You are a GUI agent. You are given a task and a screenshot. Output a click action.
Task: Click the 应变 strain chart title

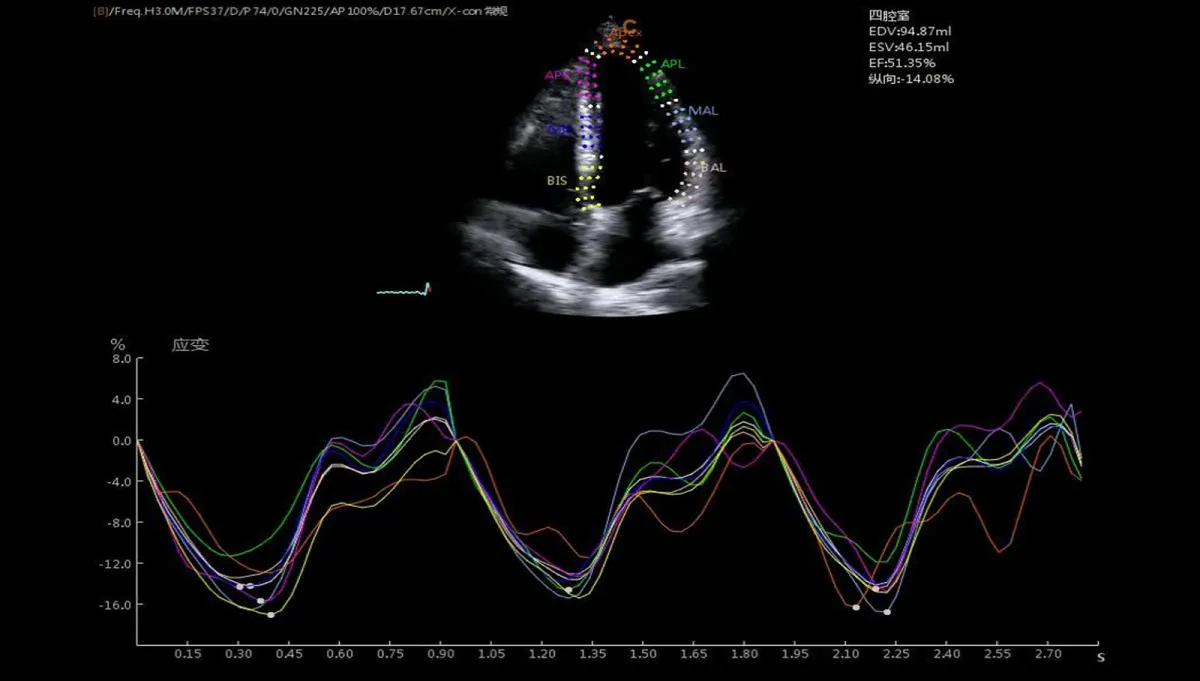(x=190, y=345)
